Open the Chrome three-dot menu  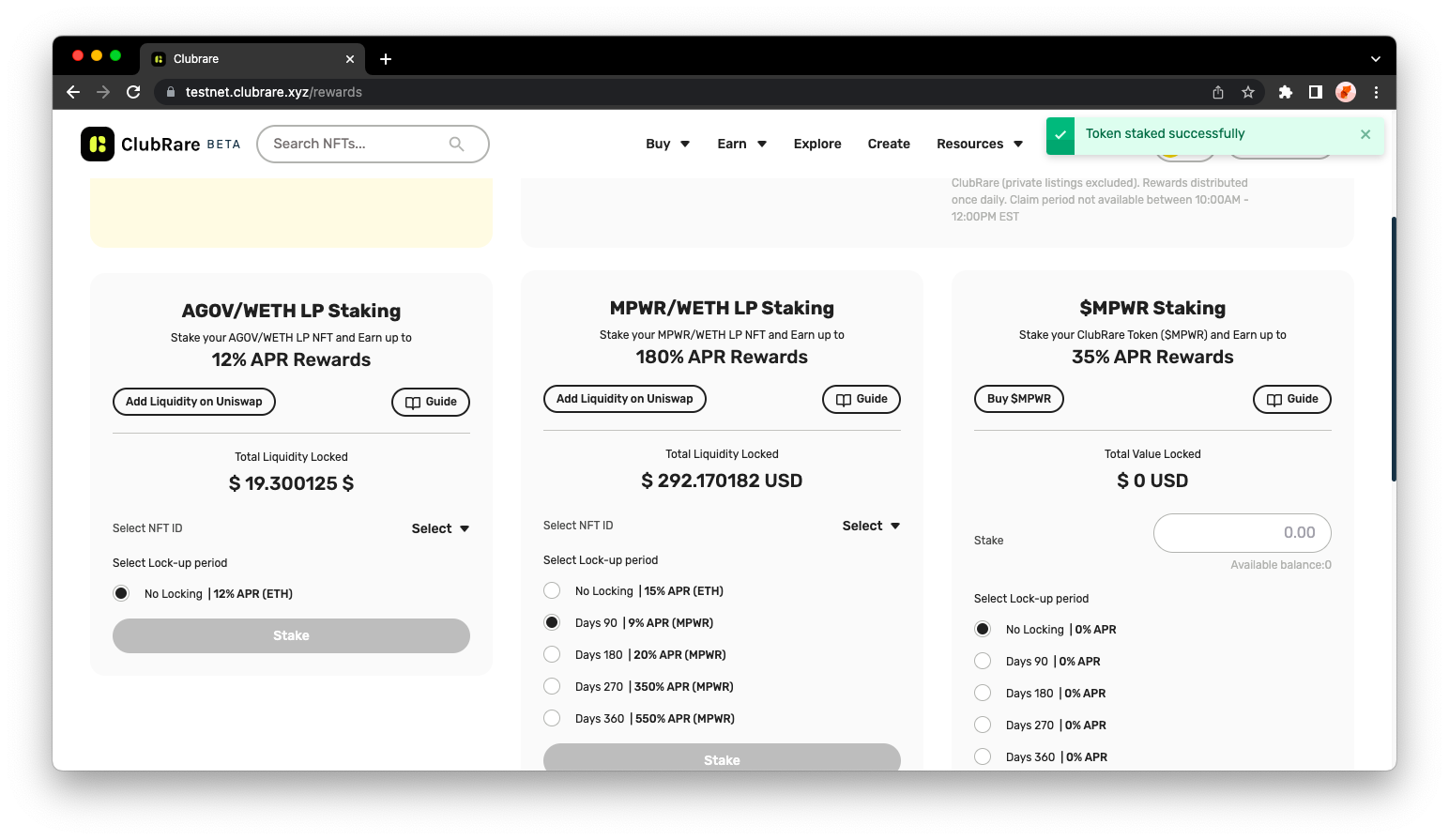pos(1376,92)
